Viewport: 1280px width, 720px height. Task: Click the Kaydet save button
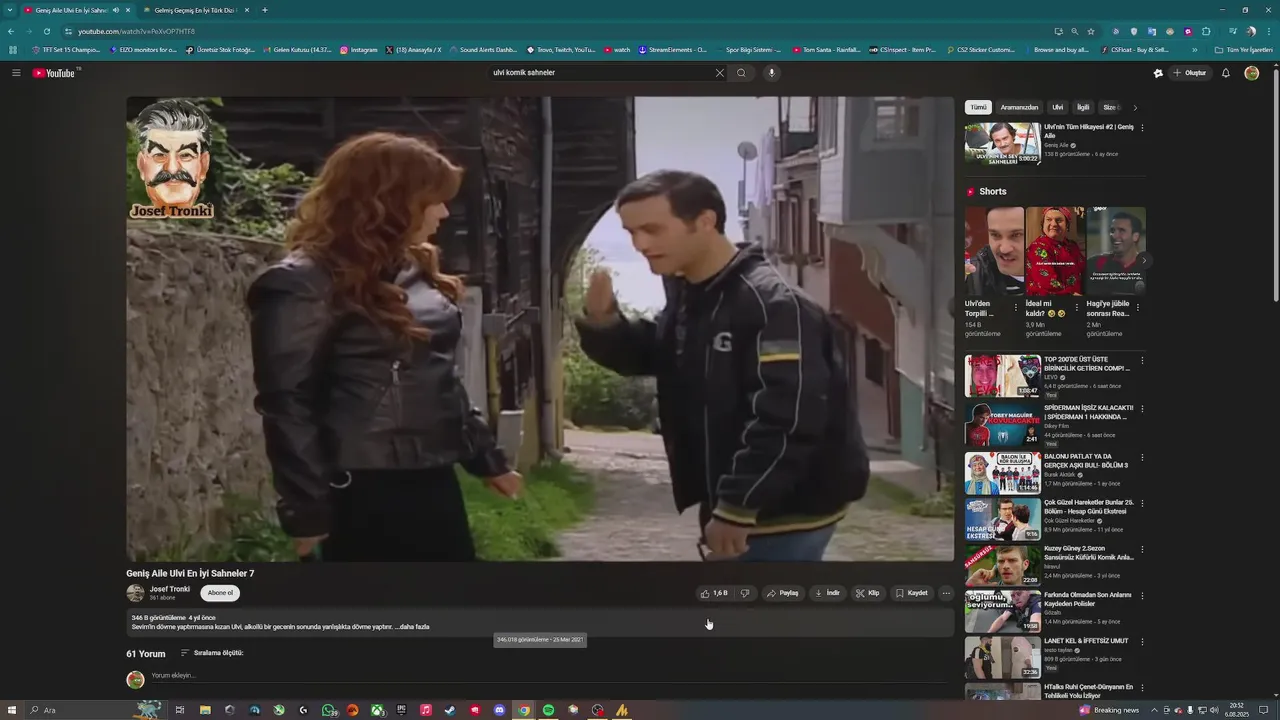point(911,593)
